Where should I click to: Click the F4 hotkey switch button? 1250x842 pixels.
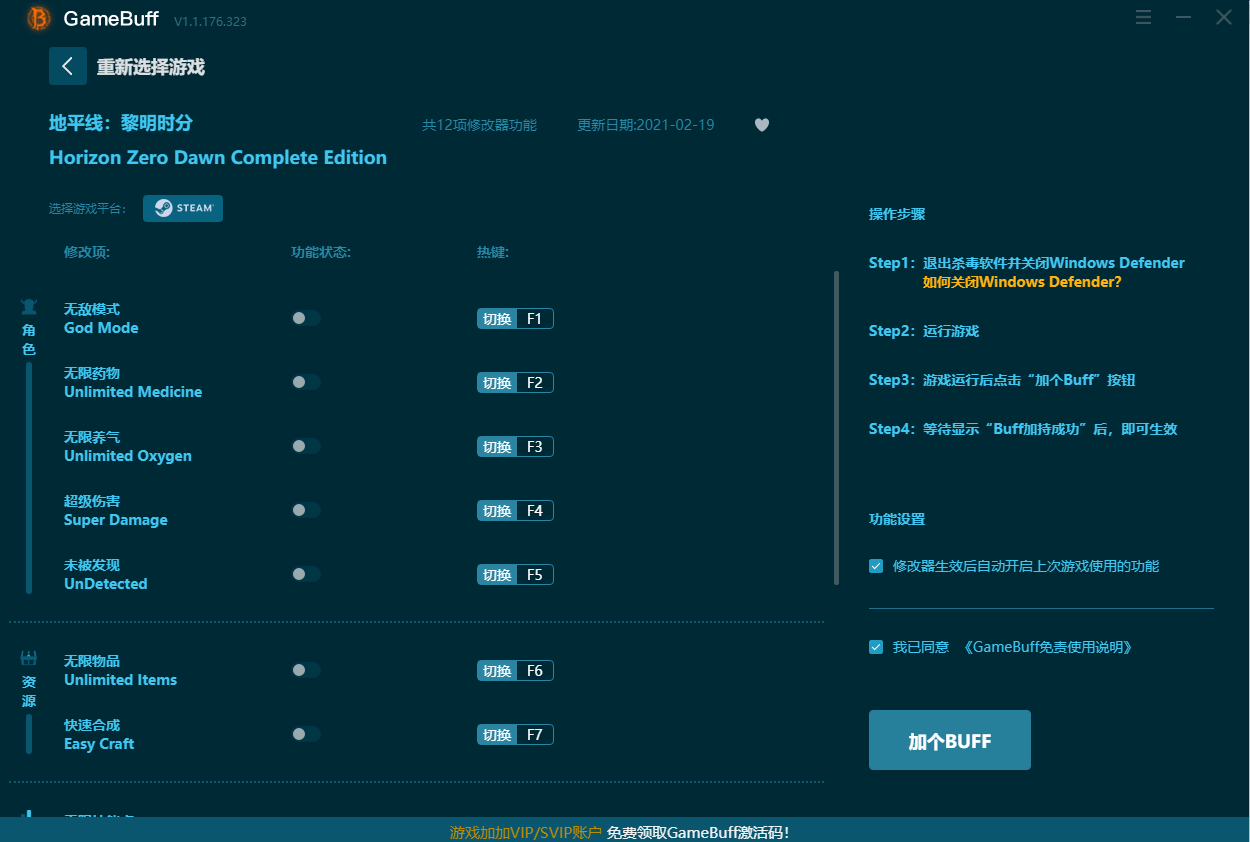pos(515,511)
